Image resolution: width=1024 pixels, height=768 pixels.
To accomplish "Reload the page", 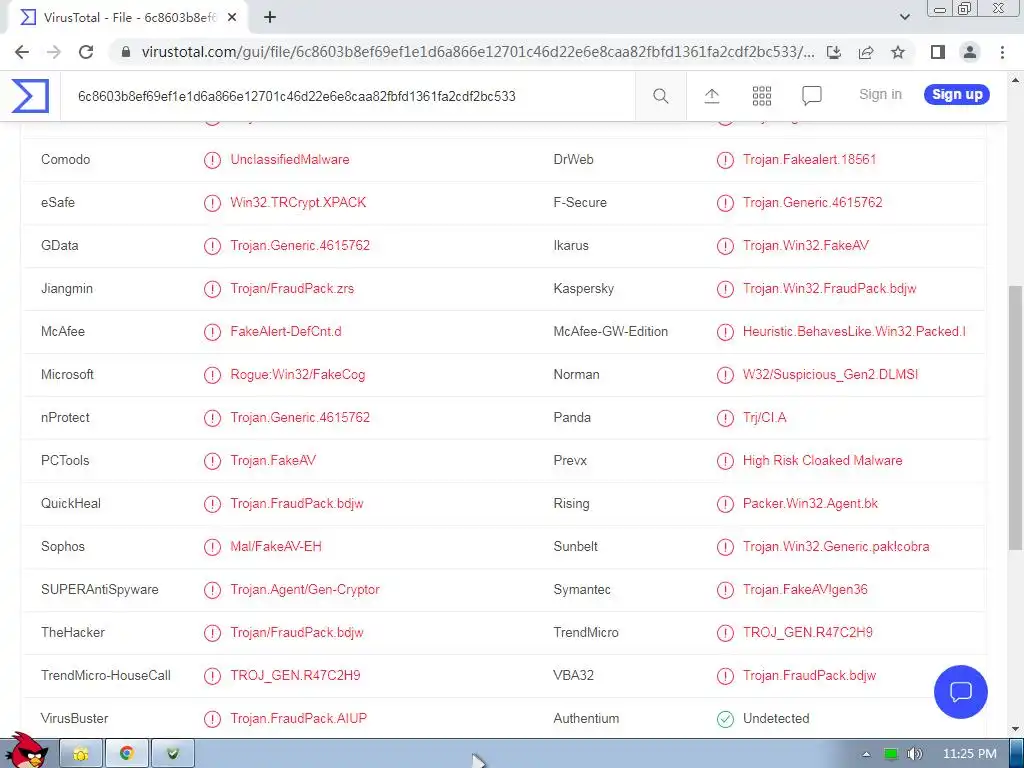I will [x=86, y=52].
